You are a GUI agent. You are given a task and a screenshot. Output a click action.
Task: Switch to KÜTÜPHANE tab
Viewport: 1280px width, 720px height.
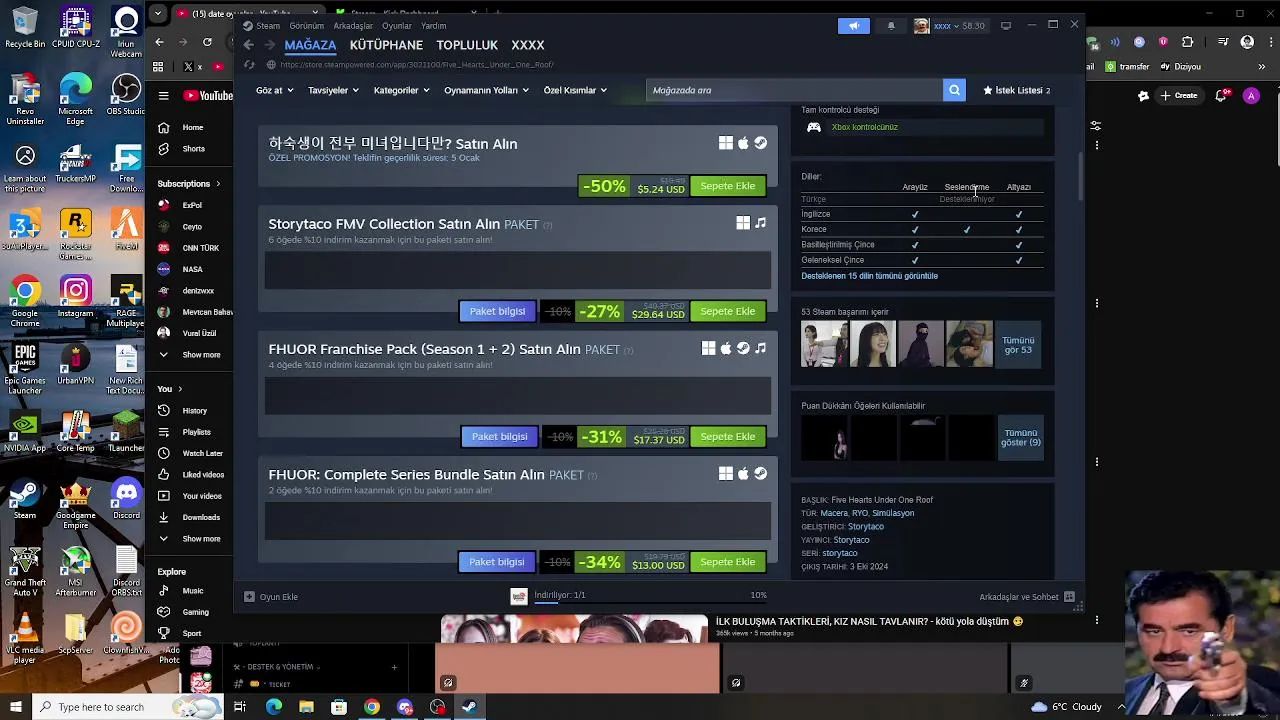click(386, 45)
